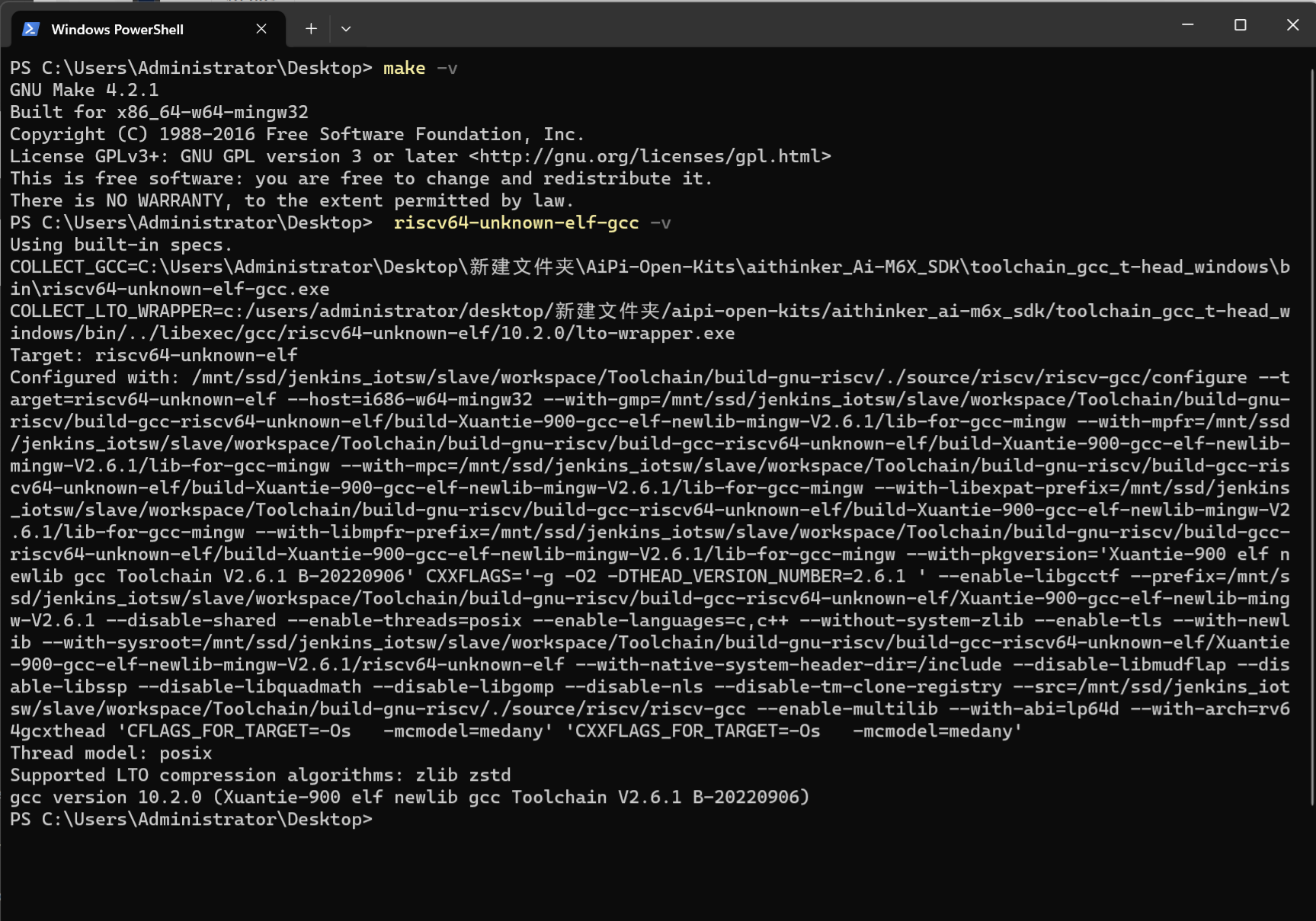Click 'There is NO WARRANTY' line
The image size is (1316, 921).
(x=292, y=201)
